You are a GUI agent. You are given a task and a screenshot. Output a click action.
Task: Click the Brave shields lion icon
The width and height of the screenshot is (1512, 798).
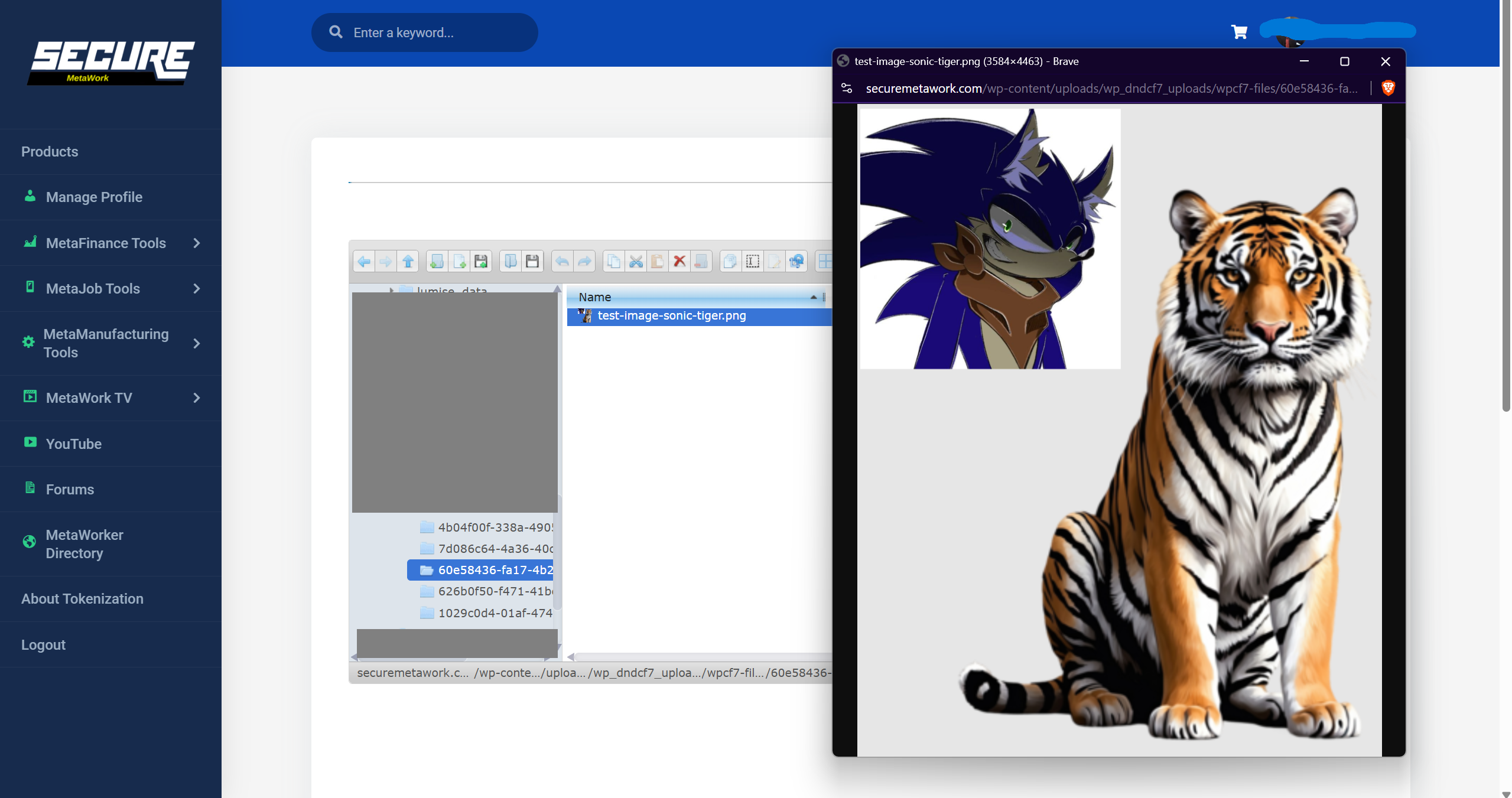click(x=1389, y=88)
